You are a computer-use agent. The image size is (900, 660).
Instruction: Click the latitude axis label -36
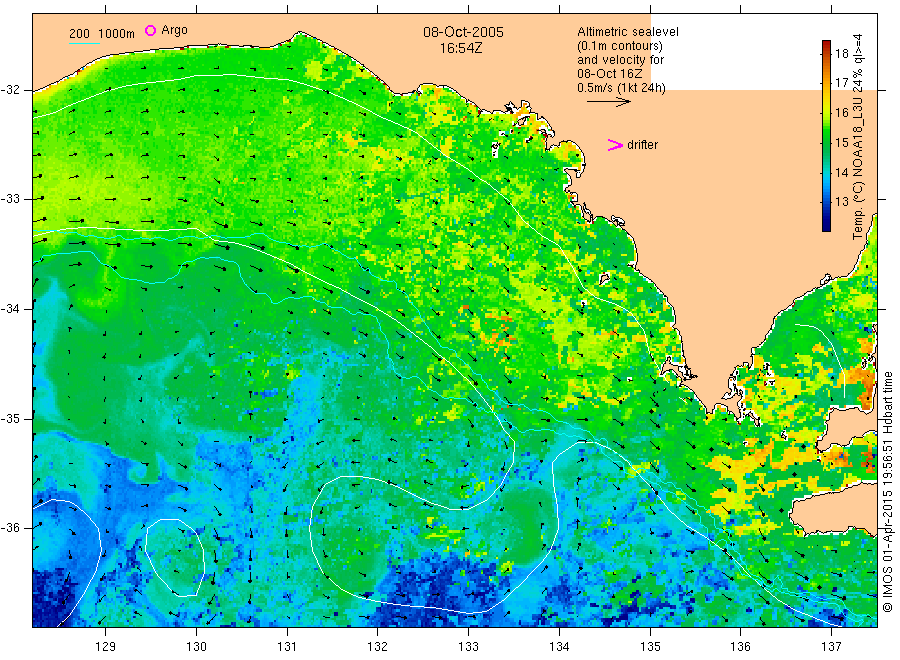point(10,528)
